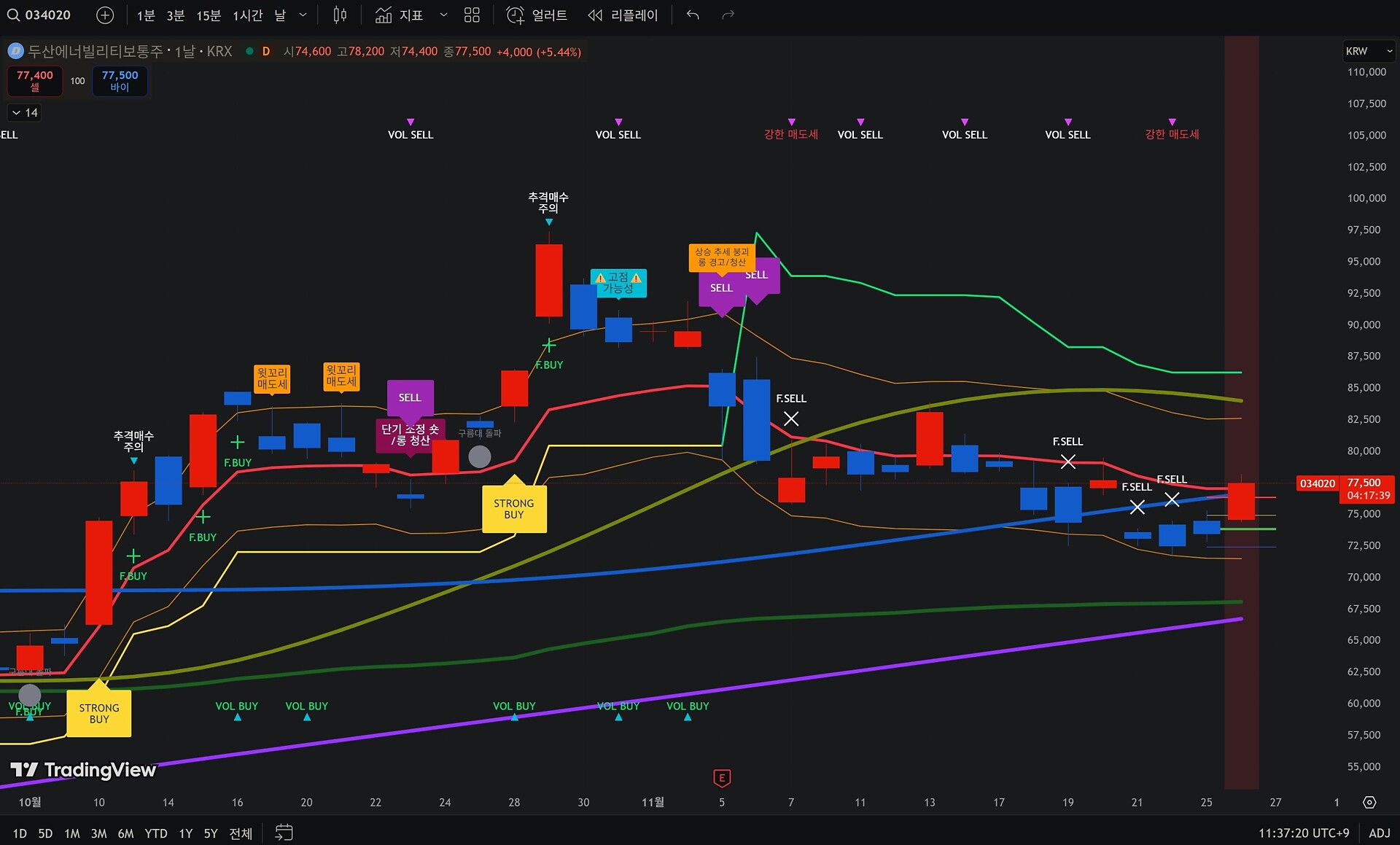Open the KRW currency dropdown
Screen dimensions: 1400x845
(1369, 51)
